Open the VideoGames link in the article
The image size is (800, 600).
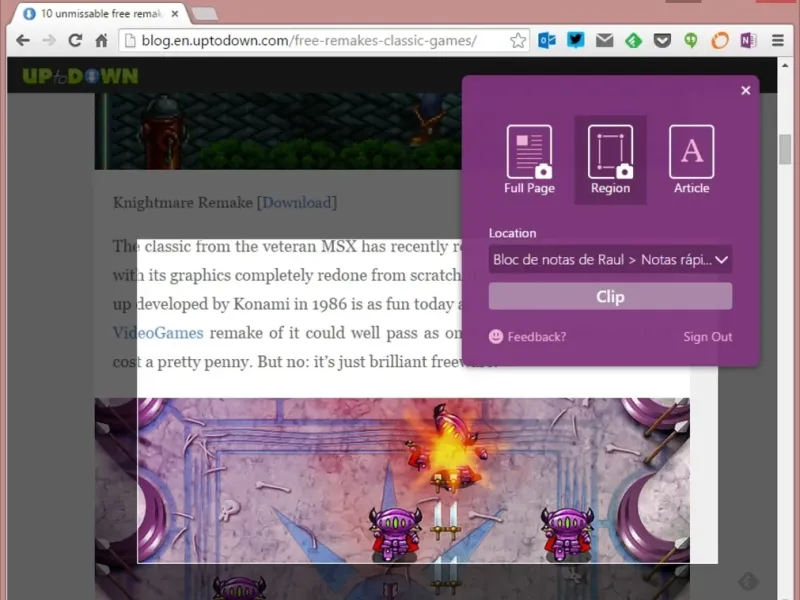coord(158,333)
